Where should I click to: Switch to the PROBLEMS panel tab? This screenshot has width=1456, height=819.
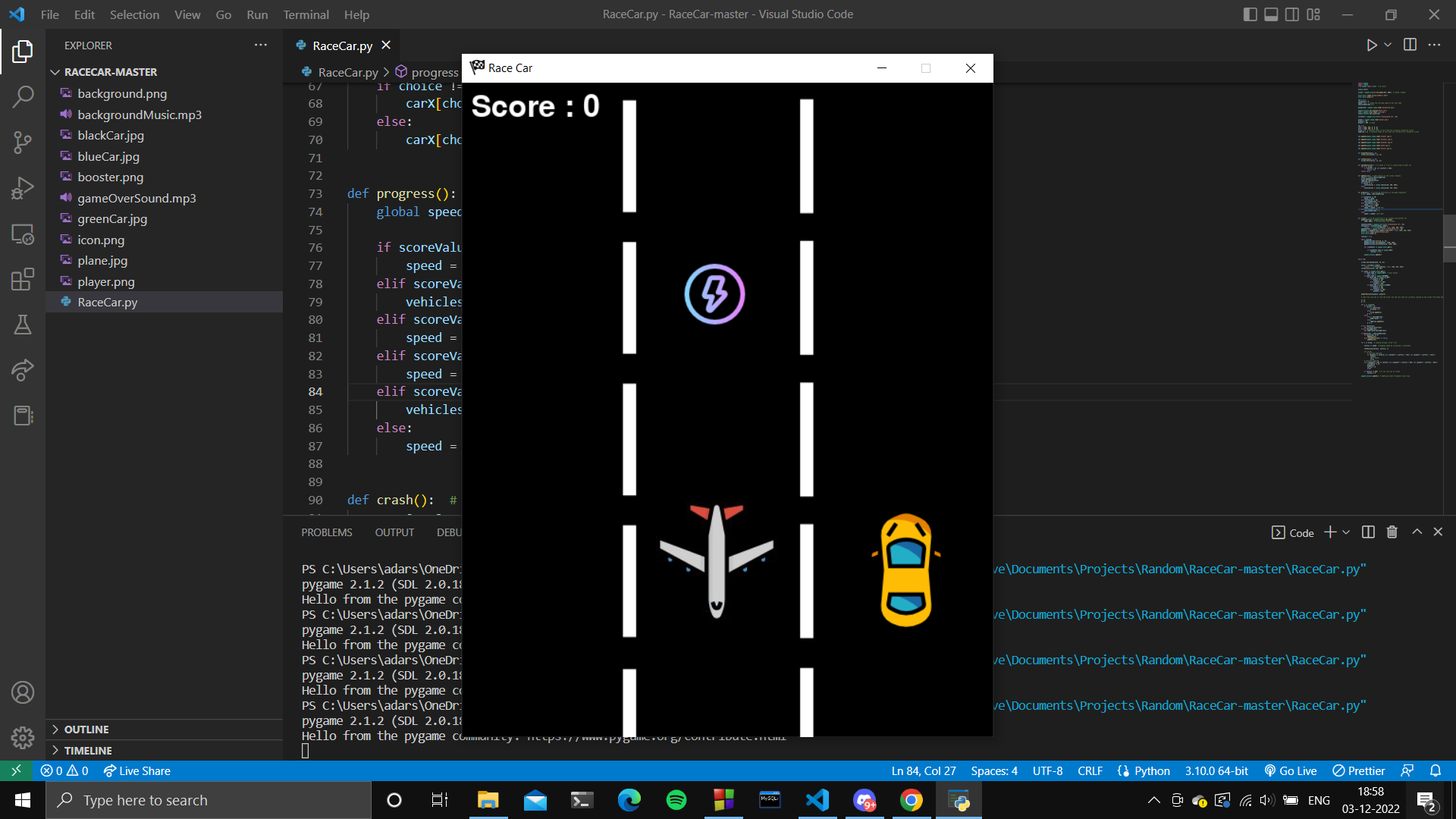click(327, 532)
